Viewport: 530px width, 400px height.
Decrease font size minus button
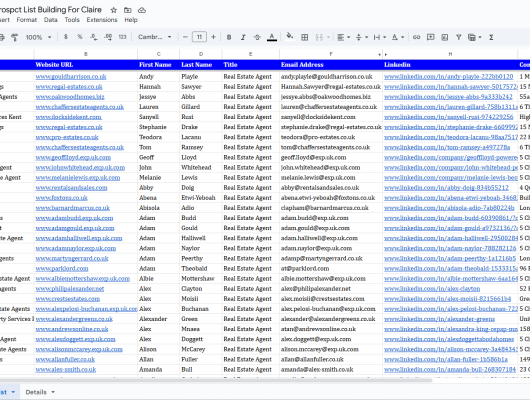click(185, 37)
